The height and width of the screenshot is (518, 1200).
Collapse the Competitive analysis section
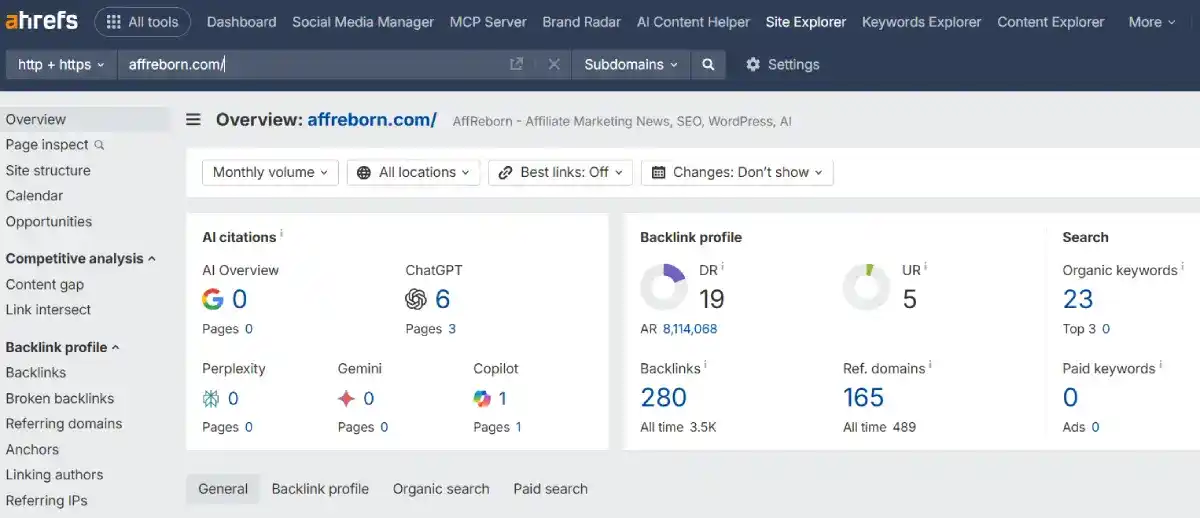pos(80,258)
